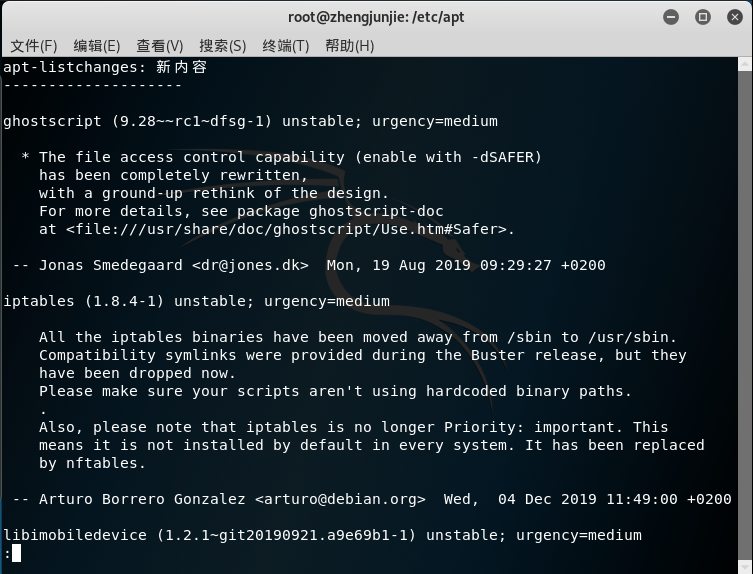This screenshot has height=574, width=753.
Task: Open the 文件(F) menu
Action: point(34,46)
